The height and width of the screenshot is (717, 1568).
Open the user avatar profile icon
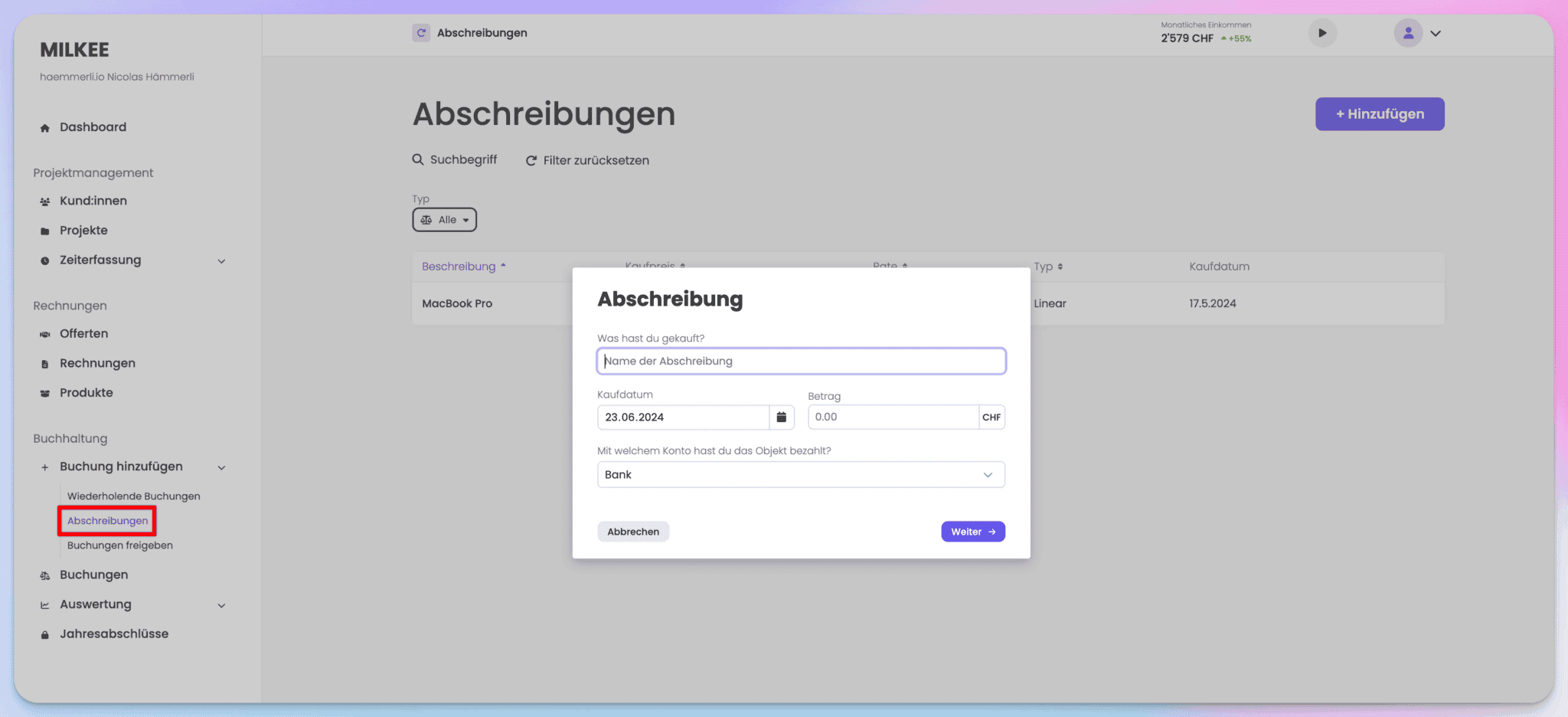click(x=1407, y=33)
